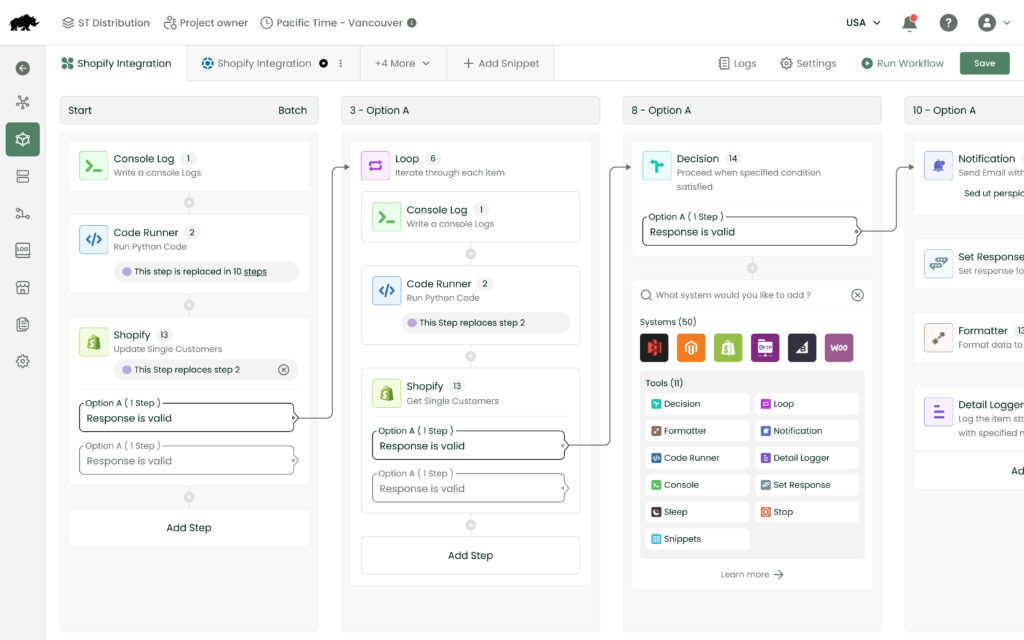This screenshot has width=1024, height=640.
Task: Choose the WooCommerce system icon
Action: click(x=839, y=347)
